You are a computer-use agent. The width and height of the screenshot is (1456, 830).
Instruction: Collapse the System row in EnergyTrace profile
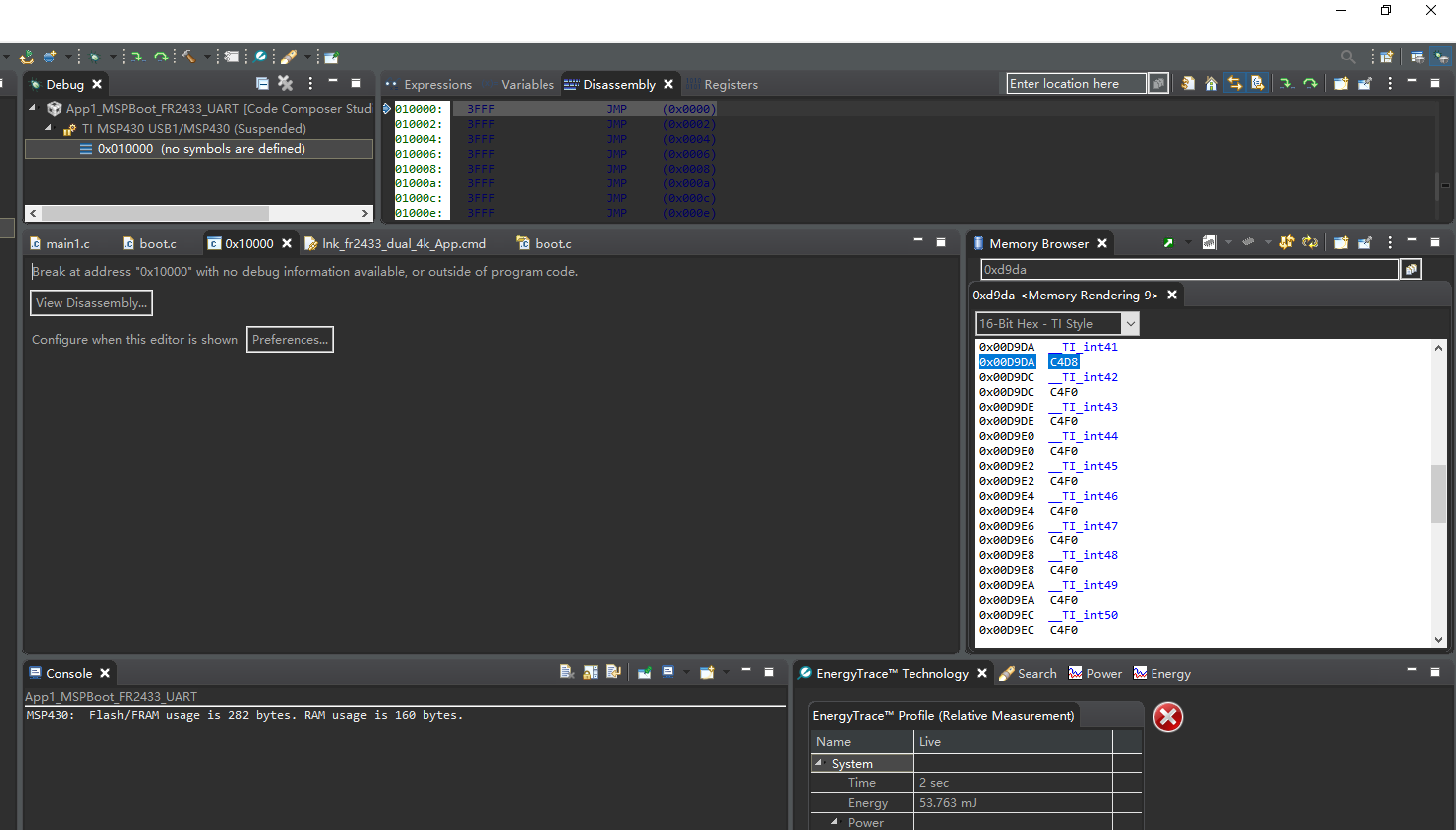point(819,763)
